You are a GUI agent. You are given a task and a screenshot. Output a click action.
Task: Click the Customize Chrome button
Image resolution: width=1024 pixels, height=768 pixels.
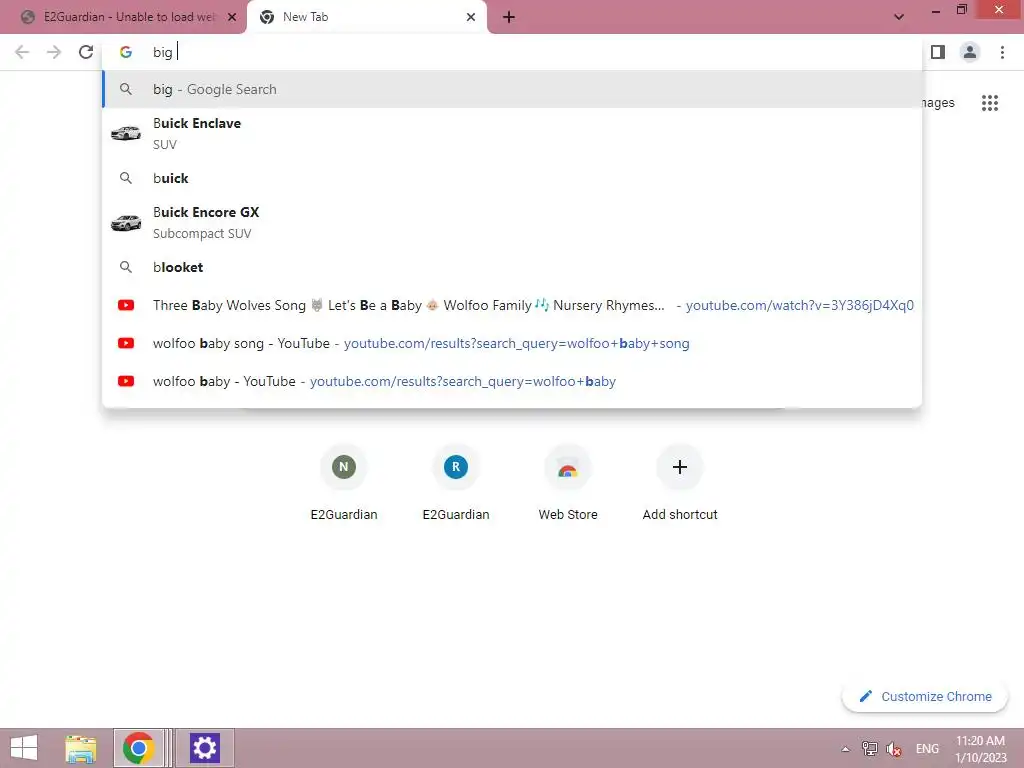click(925, 696)
